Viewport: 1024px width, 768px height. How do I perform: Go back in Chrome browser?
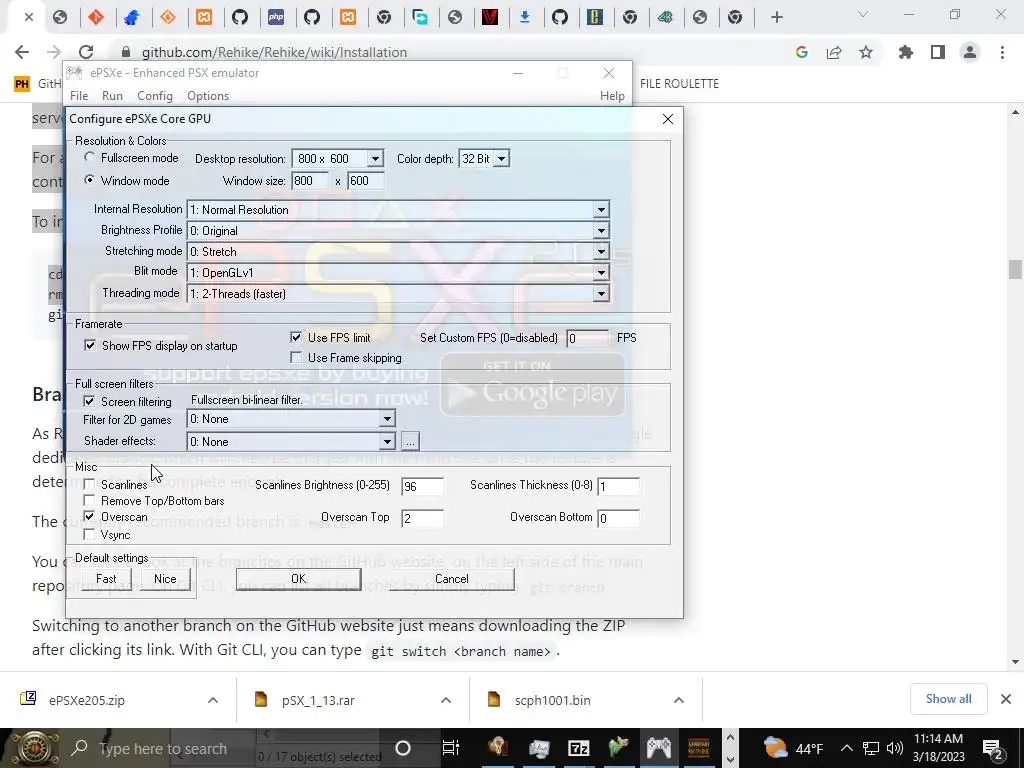pyautogui.click(x=22, y=52)
